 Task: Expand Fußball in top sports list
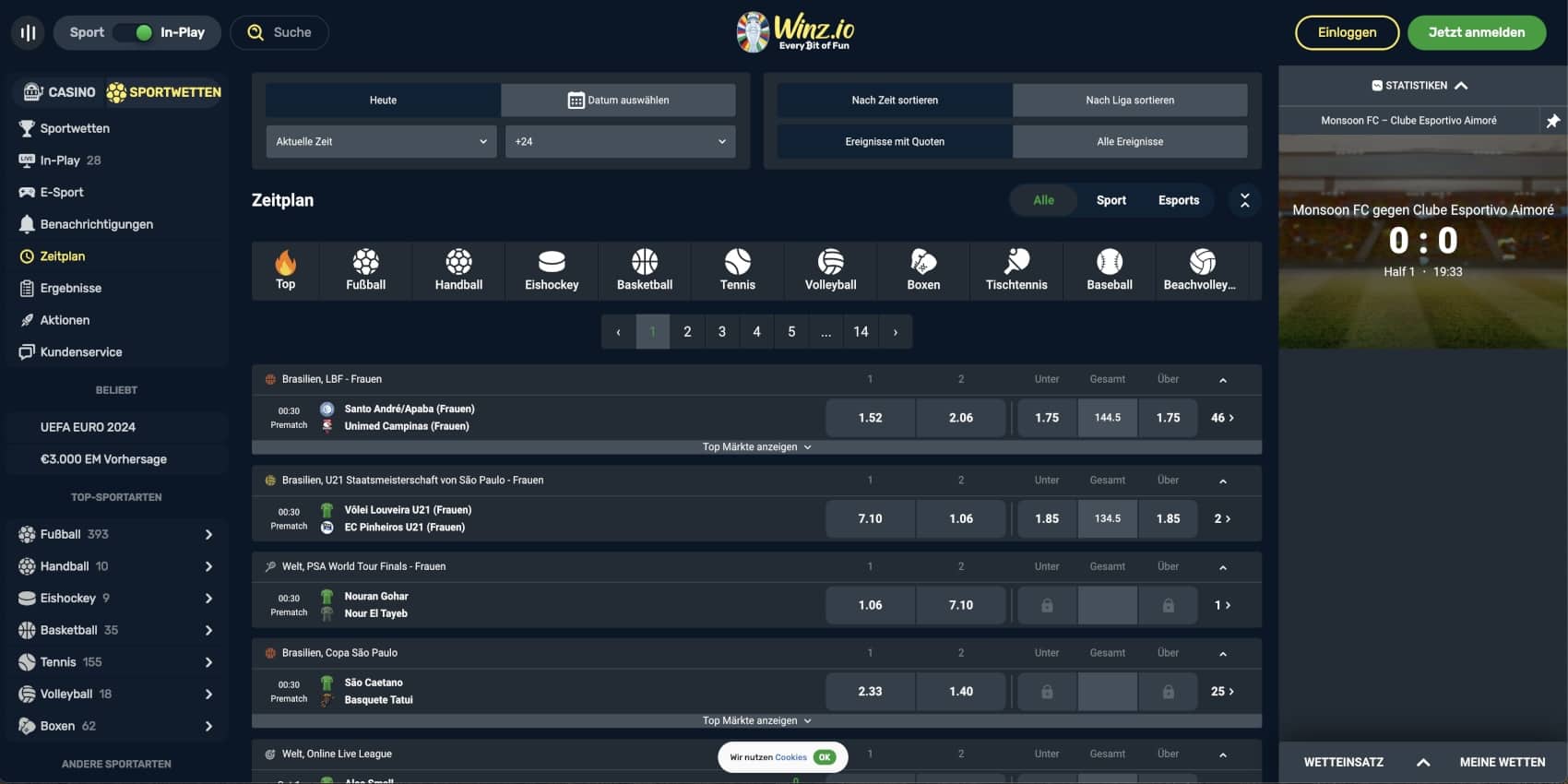click(x=208, y=534)
